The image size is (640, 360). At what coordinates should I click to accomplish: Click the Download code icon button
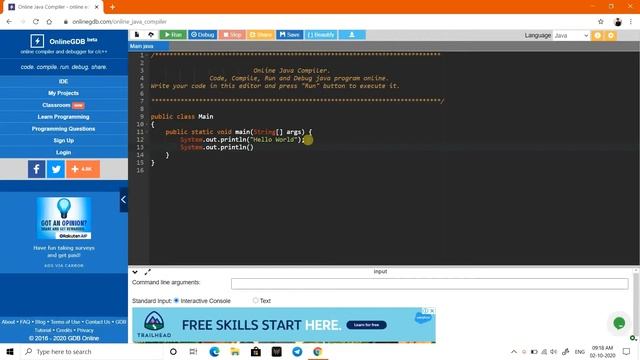(352, 35)
